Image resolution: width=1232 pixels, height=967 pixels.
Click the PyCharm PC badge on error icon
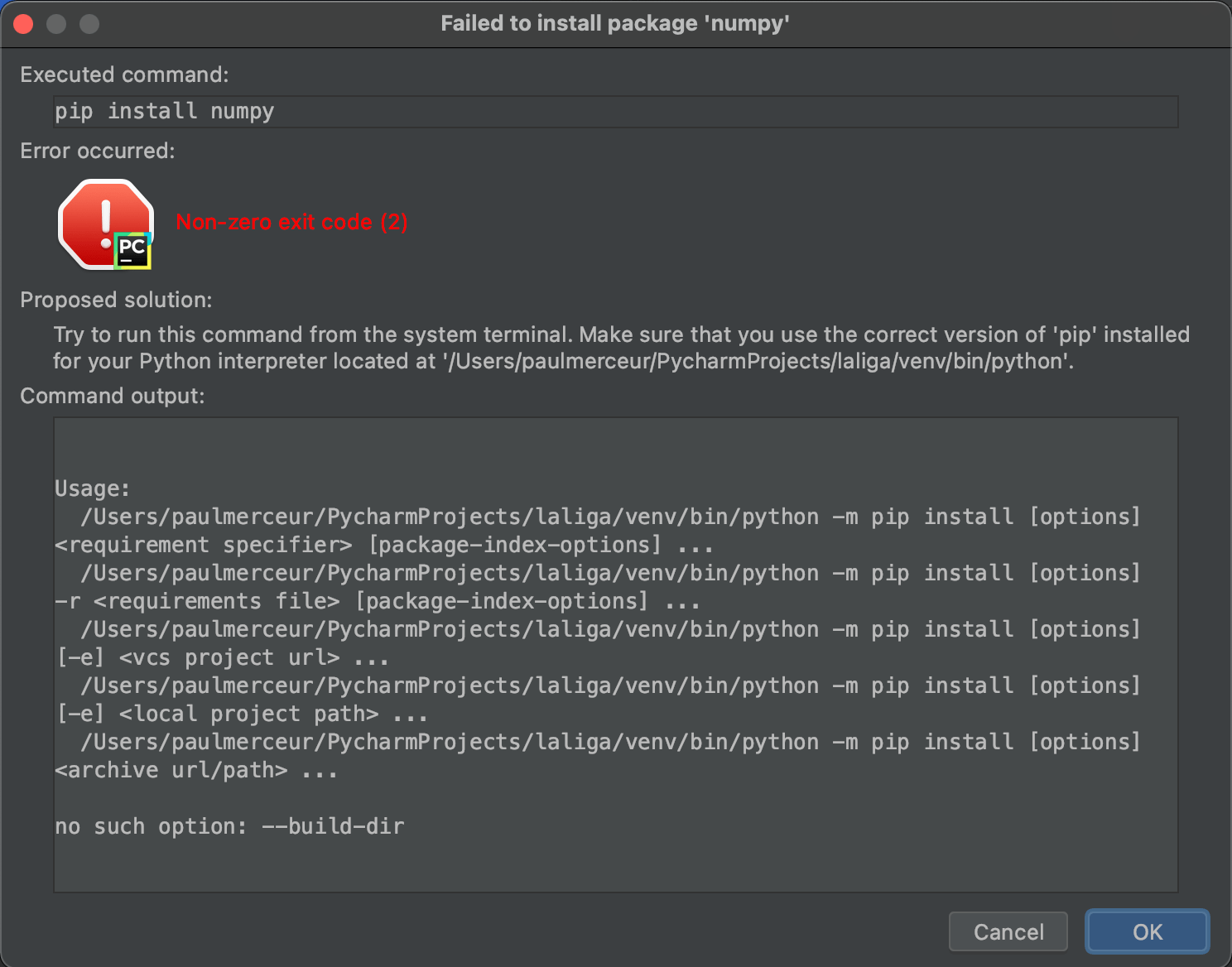pyautogui.click(x=132, y=251)
